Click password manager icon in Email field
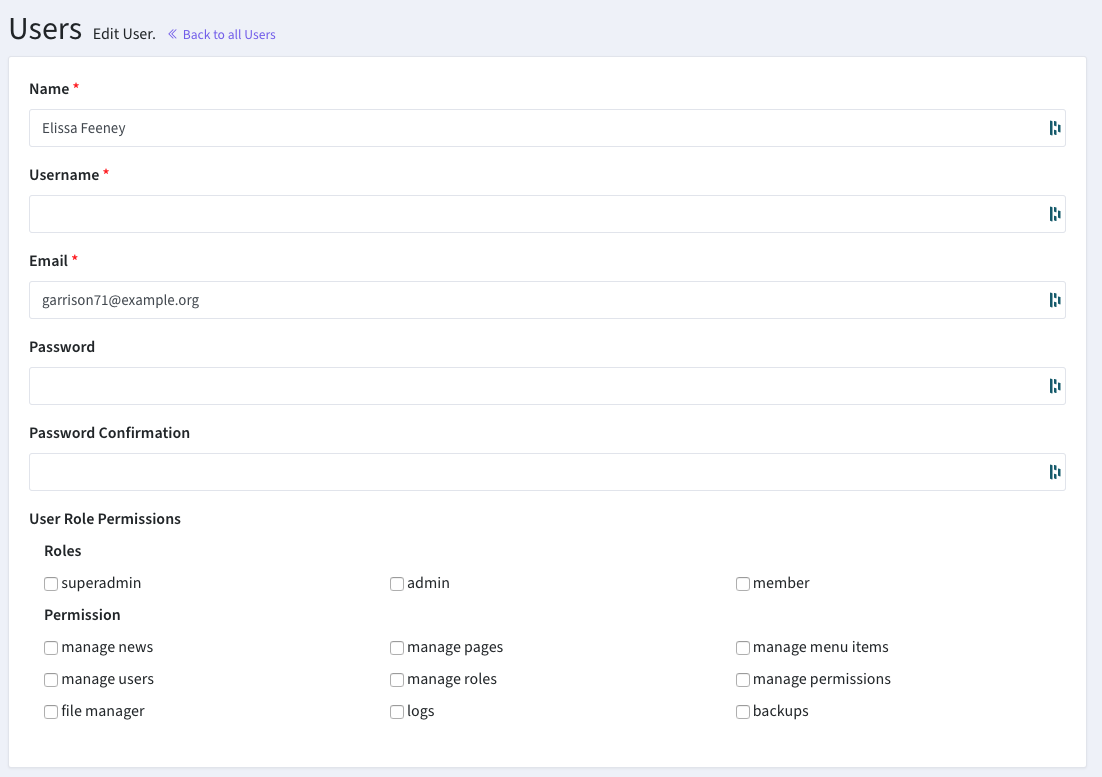This screenshot has width=1102, height=777. click(x=1054, y=300)
